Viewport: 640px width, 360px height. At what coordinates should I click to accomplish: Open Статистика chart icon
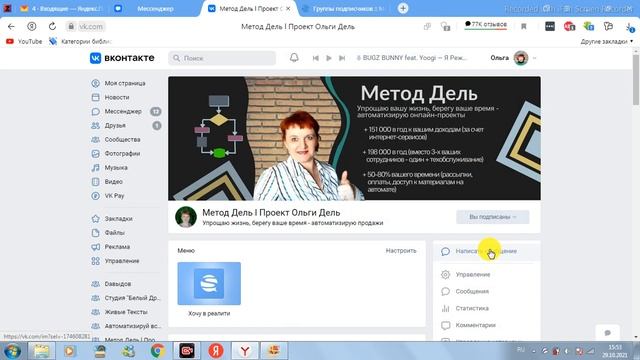[445, 309]
